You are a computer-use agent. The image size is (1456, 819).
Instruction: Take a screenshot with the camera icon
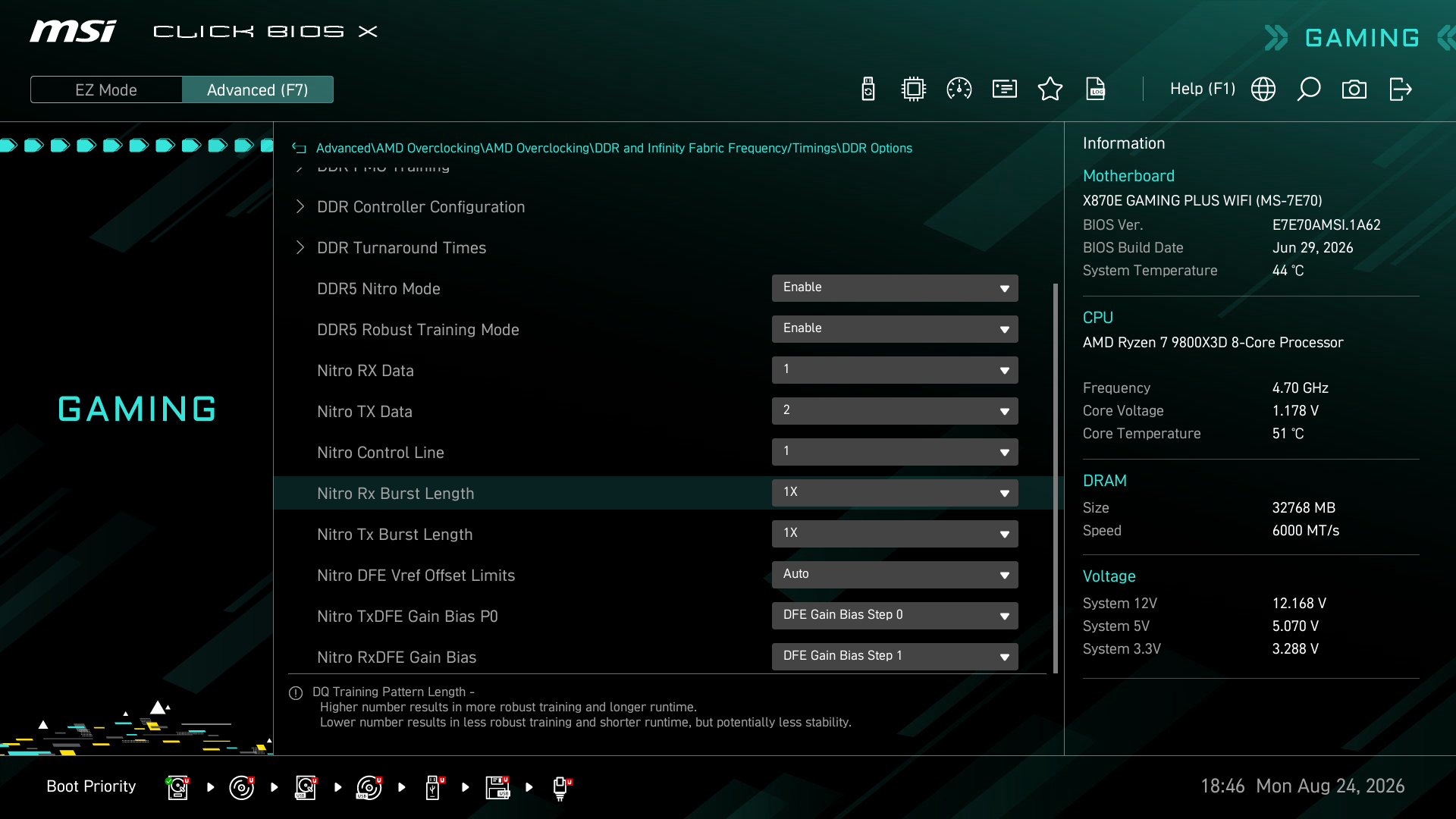click(x=1354, y=89)
